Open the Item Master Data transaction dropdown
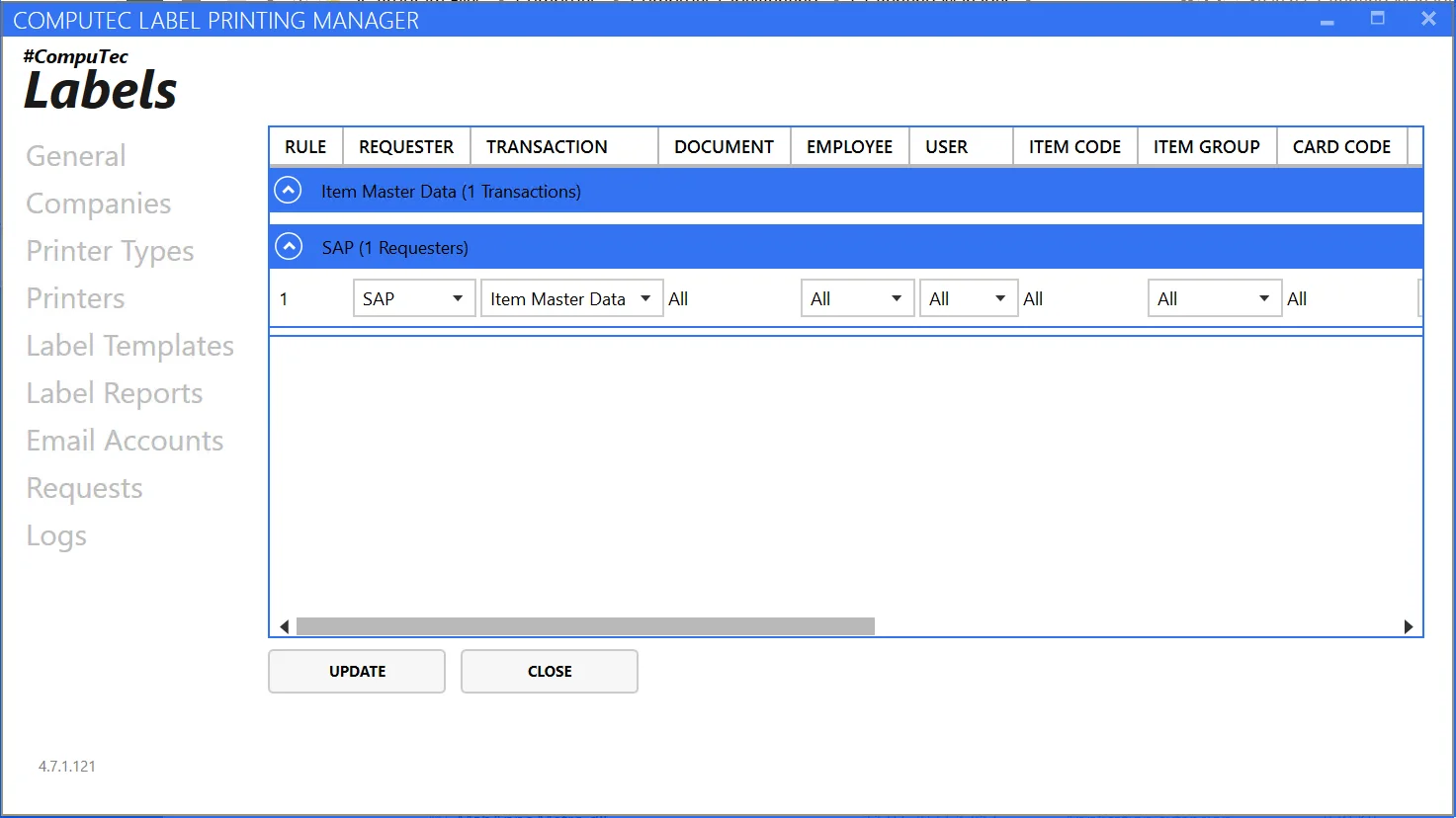Viewport: 1456px width, 818px height. (571, 298)
